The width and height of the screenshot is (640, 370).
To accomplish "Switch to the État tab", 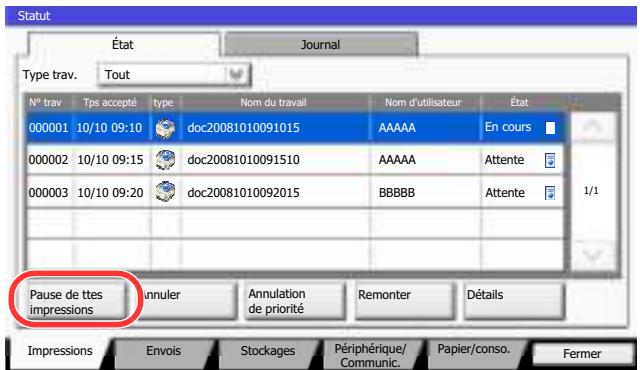I will 123,44.
